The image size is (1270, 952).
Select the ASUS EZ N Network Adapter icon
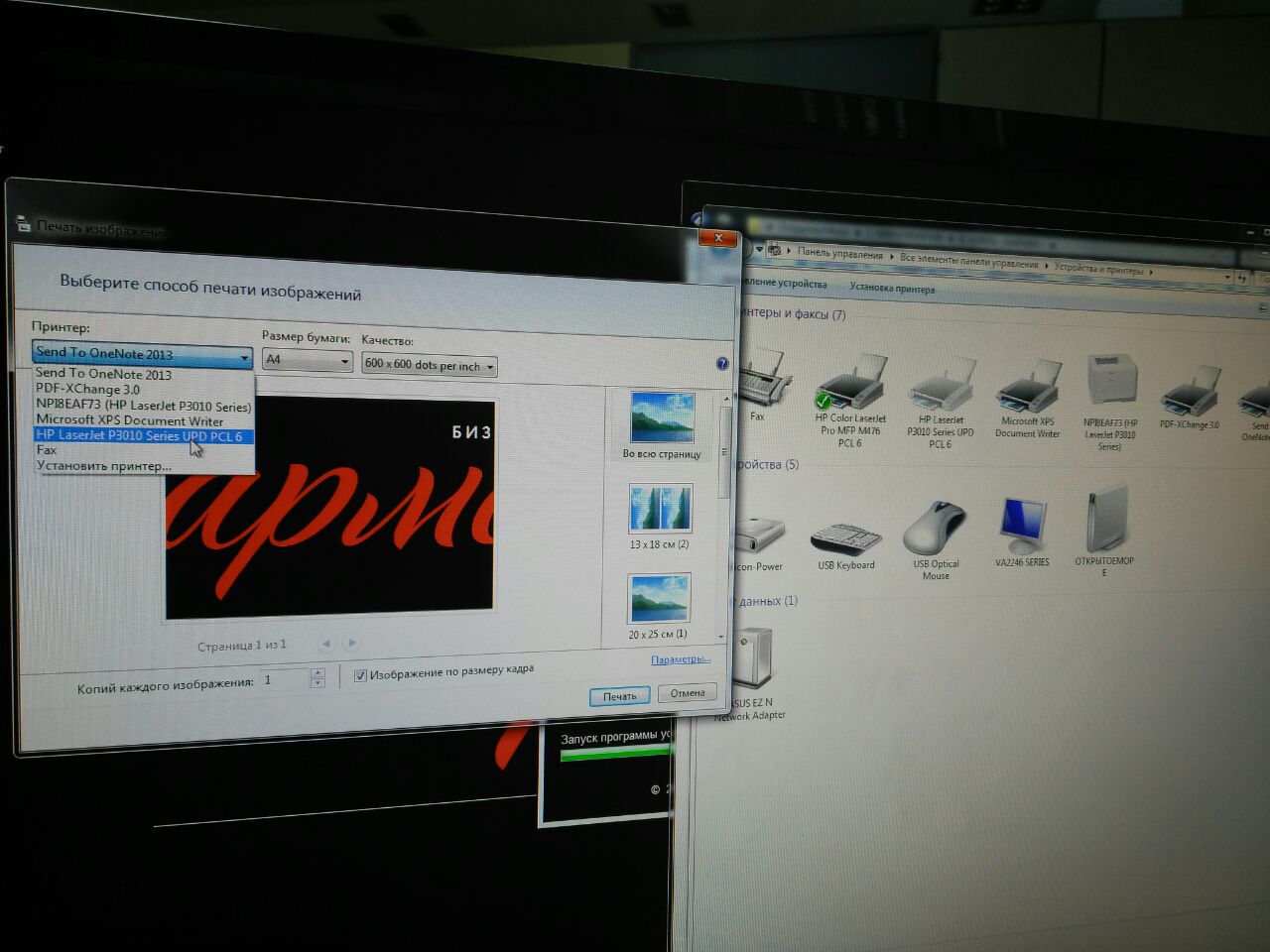(751, 673)
